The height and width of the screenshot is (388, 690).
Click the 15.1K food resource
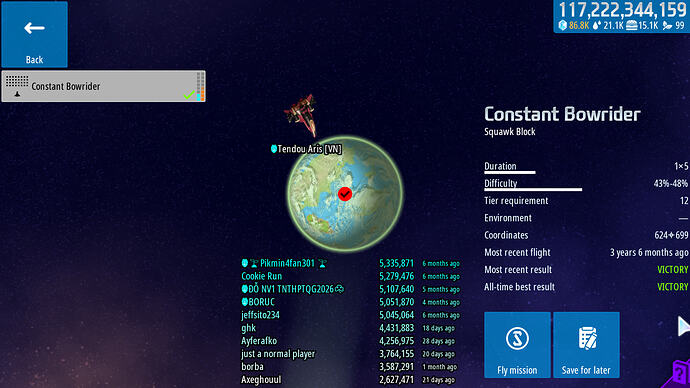click(x=642, y=26)
